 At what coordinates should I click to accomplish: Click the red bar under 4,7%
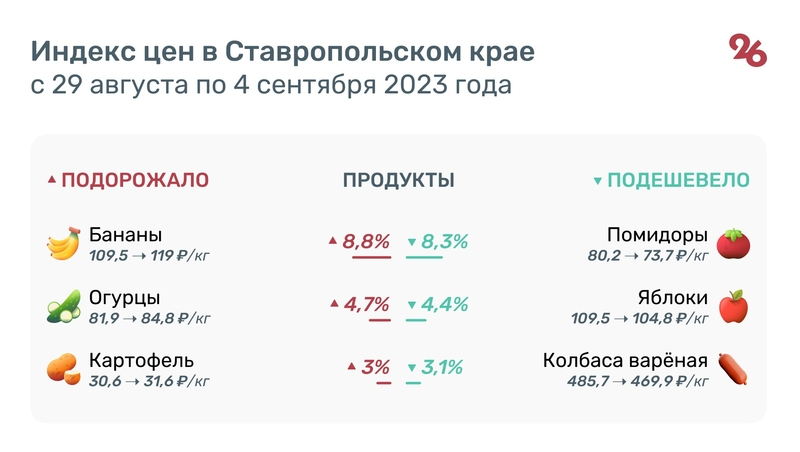click(x=379, y=320)
